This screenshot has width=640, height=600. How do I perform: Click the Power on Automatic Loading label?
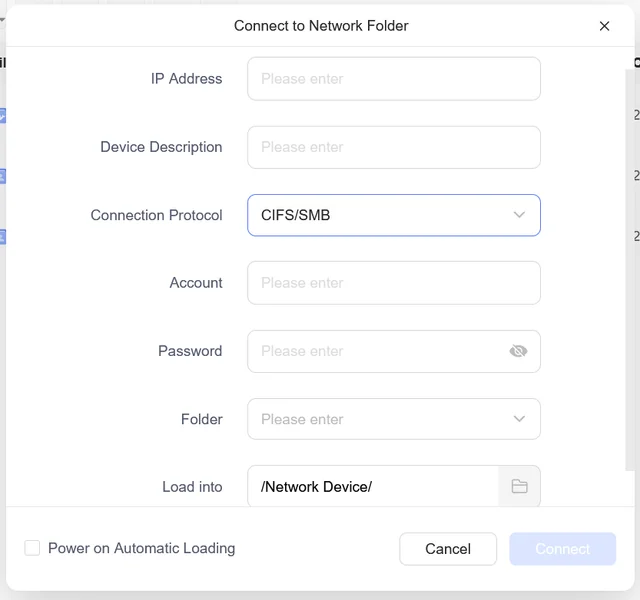(x=141, y=548)
